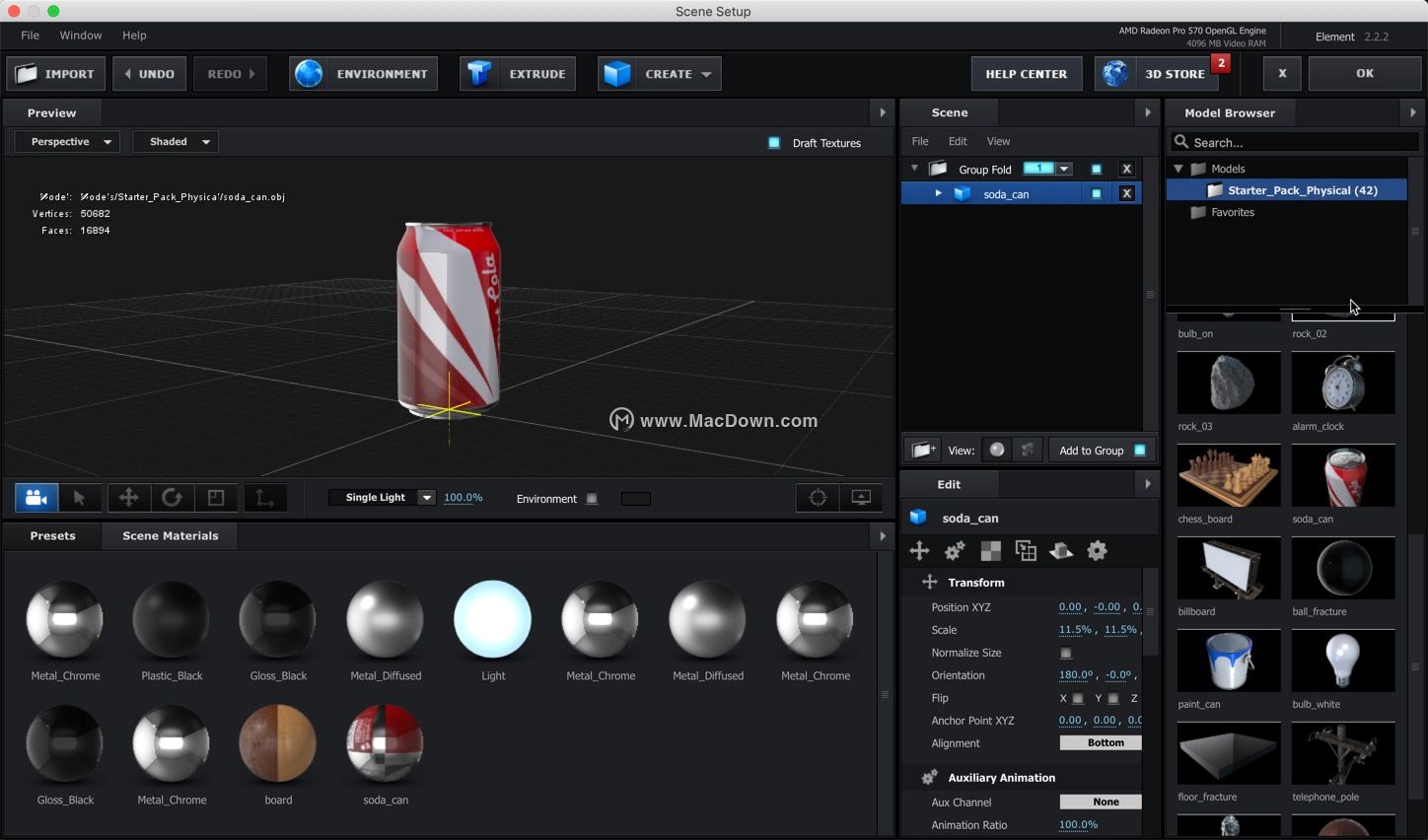This screenshot has width=1428, height=840.
Task: Switch Scene view to sphere material mode
Action: coord(997,450)
